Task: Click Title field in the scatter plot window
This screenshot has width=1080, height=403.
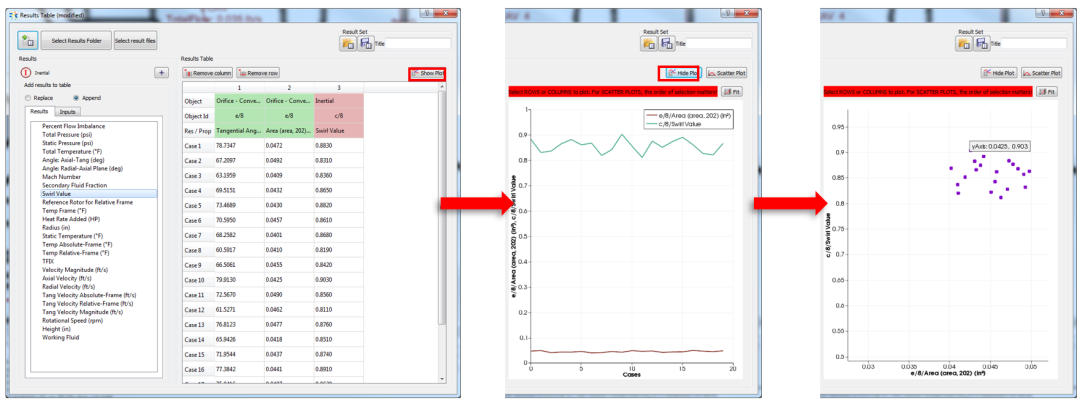Action: (1033, 43)
